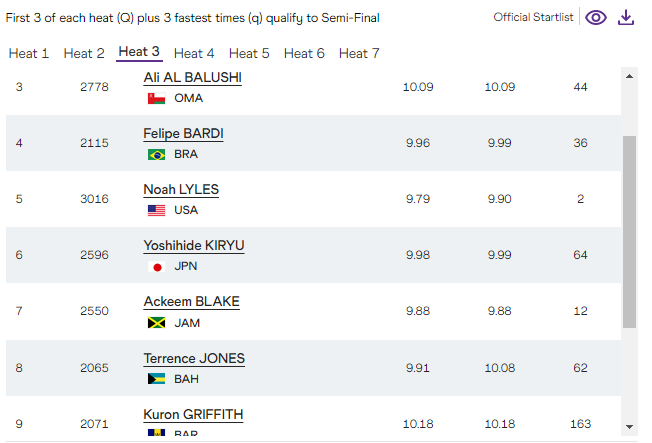Click the vertical scrollbar thumb
The width and height of the screenshot is (652, 443).
click(629, 230)
